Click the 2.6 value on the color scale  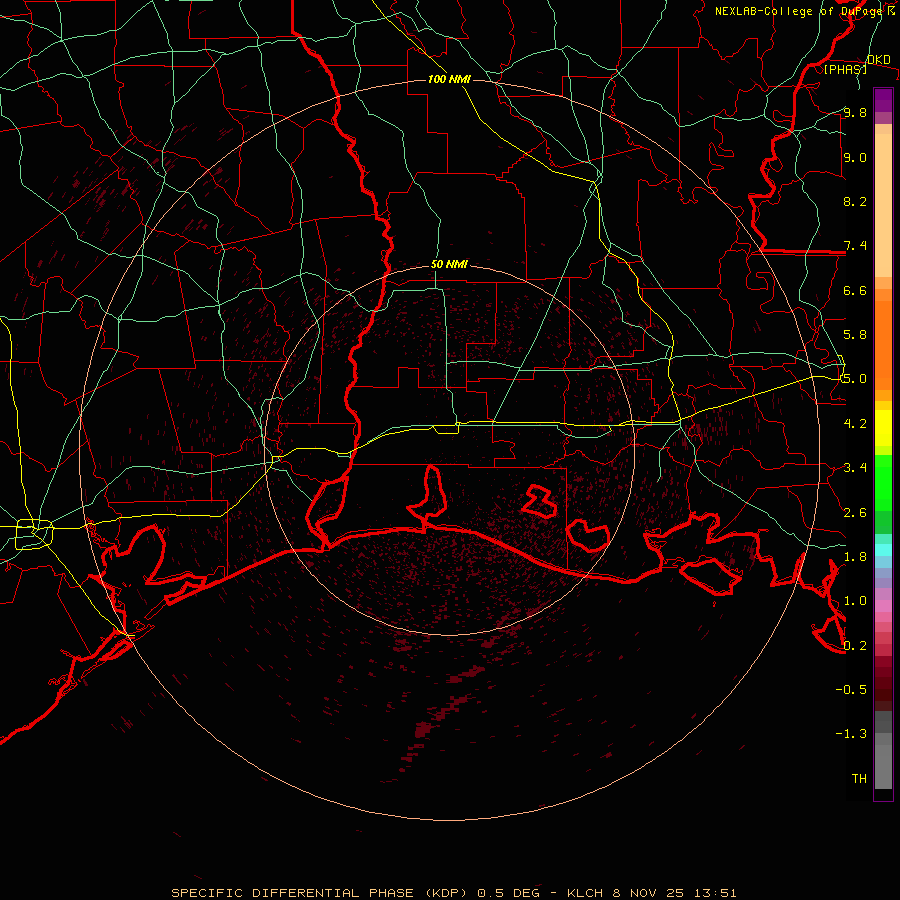(855, 513)
